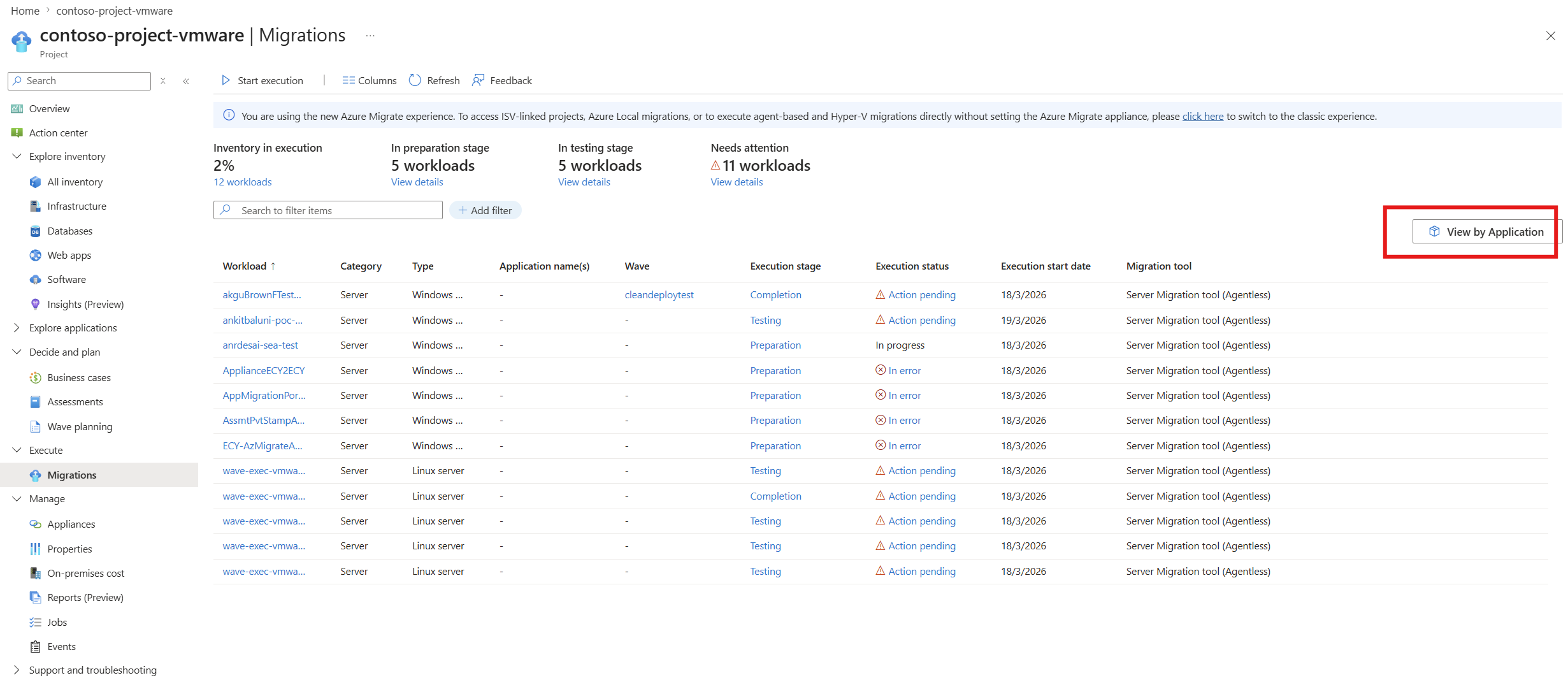Collapse the Manage section
The image size is (1568, 694).
[x=17, y=499]
